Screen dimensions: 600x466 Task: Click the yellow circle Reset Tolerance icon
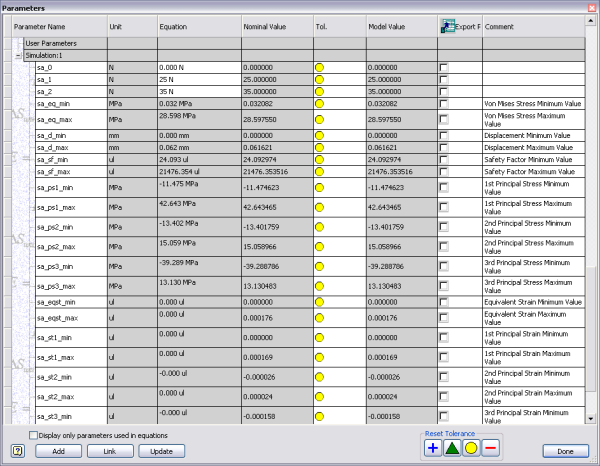tap(471, 448)
